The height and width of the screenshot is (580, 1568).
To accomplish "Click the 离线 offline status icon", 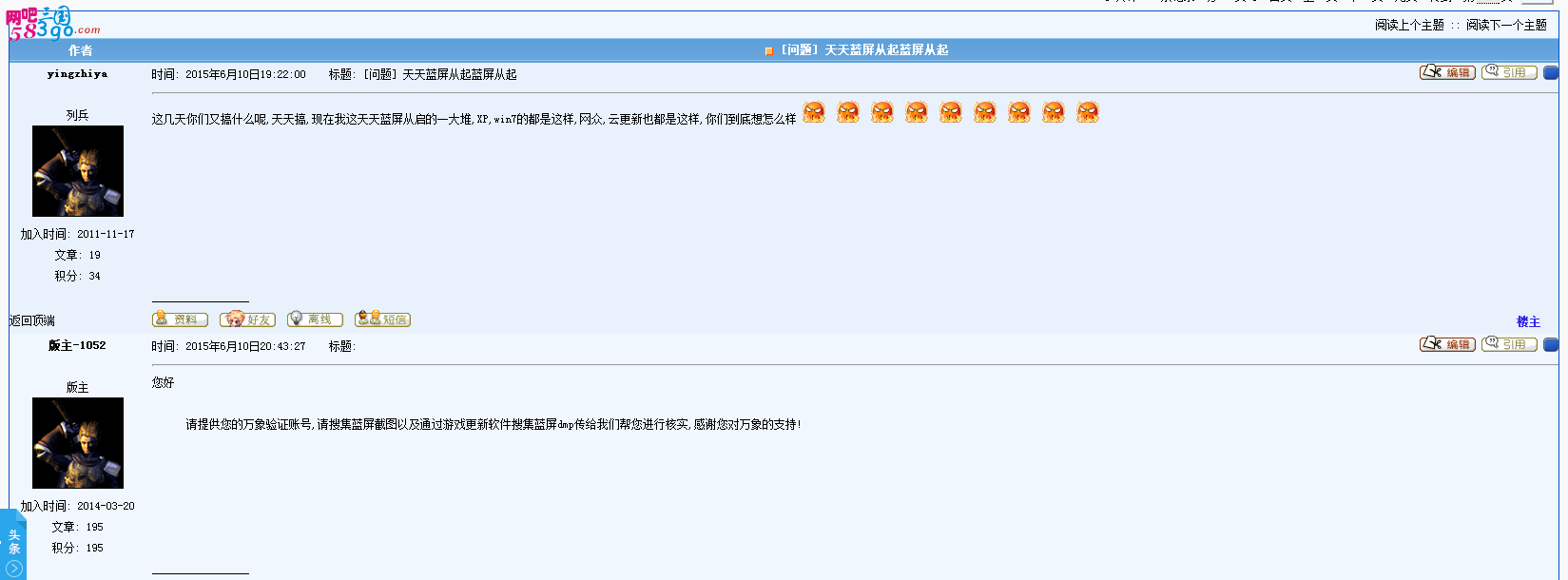I will (315, 319).
